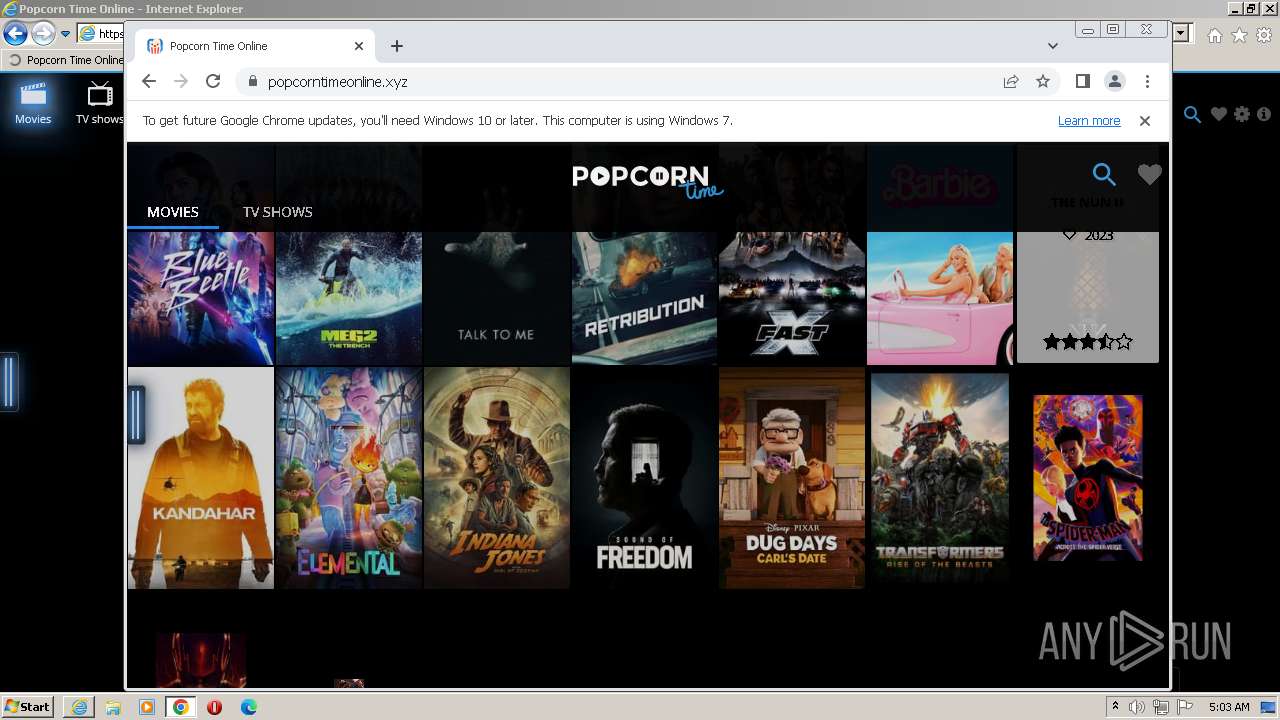Screen dimensions: 1280x720
Task: Open the Talk To Me poster
Action: [x=496, y=299]
